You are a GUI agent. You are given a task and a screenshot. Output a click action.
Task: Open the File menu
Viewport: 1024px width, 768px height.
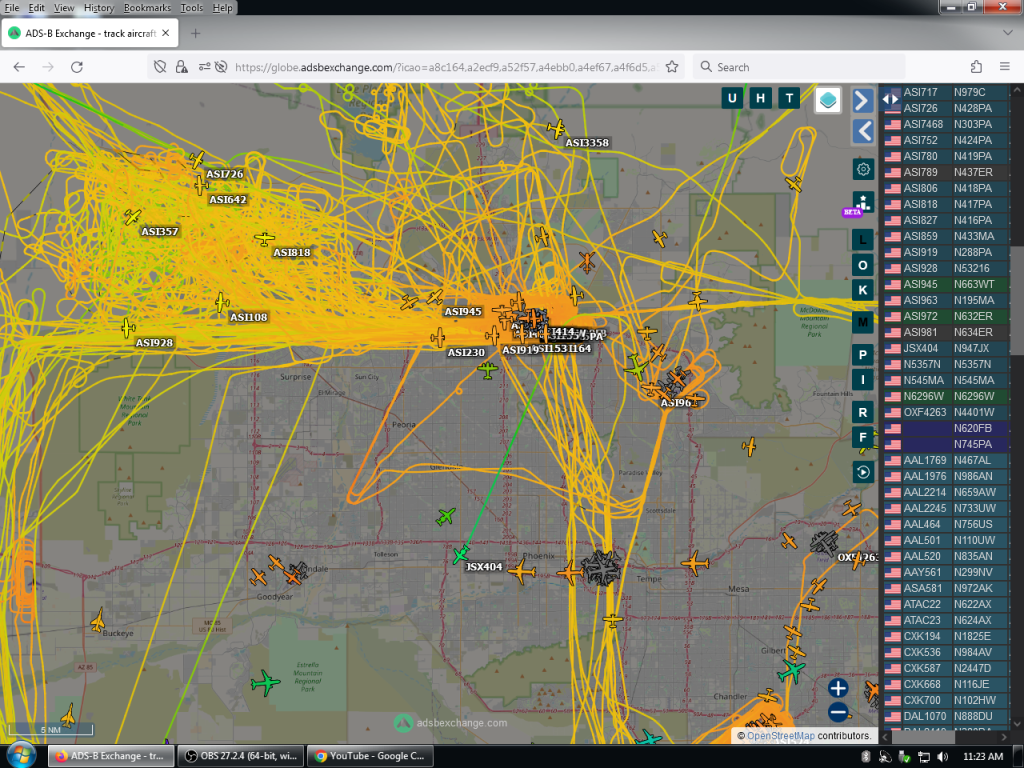12,8
